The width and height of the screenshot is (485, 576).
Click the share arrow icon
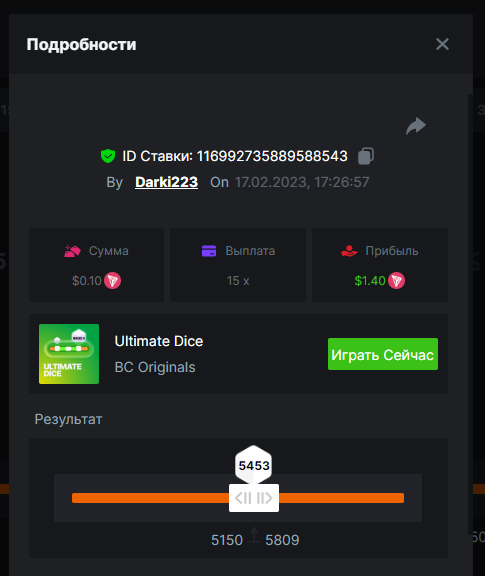click(416, 126)
